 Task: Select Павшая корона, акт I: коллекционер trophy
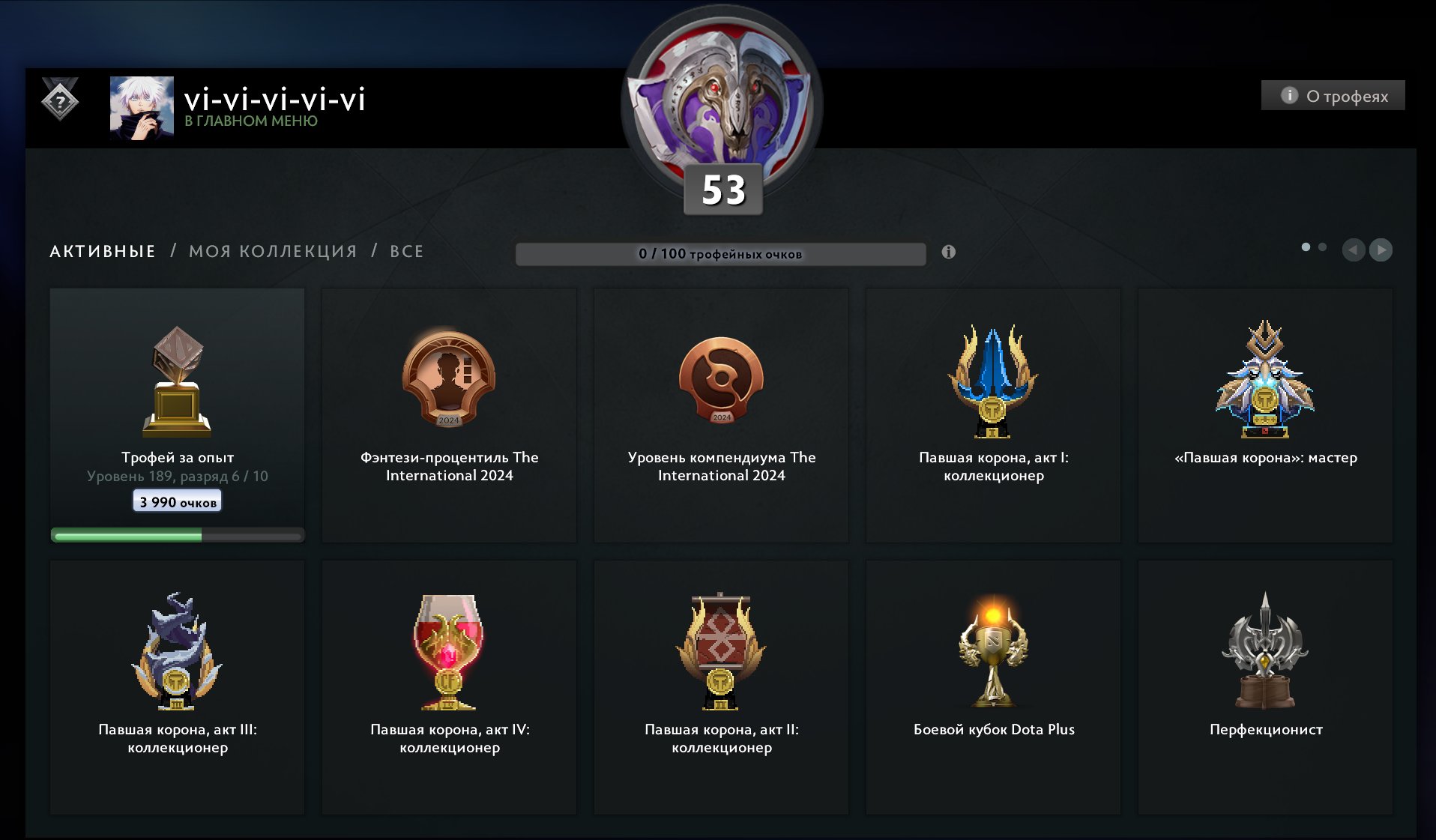click(x=993, y=415)
